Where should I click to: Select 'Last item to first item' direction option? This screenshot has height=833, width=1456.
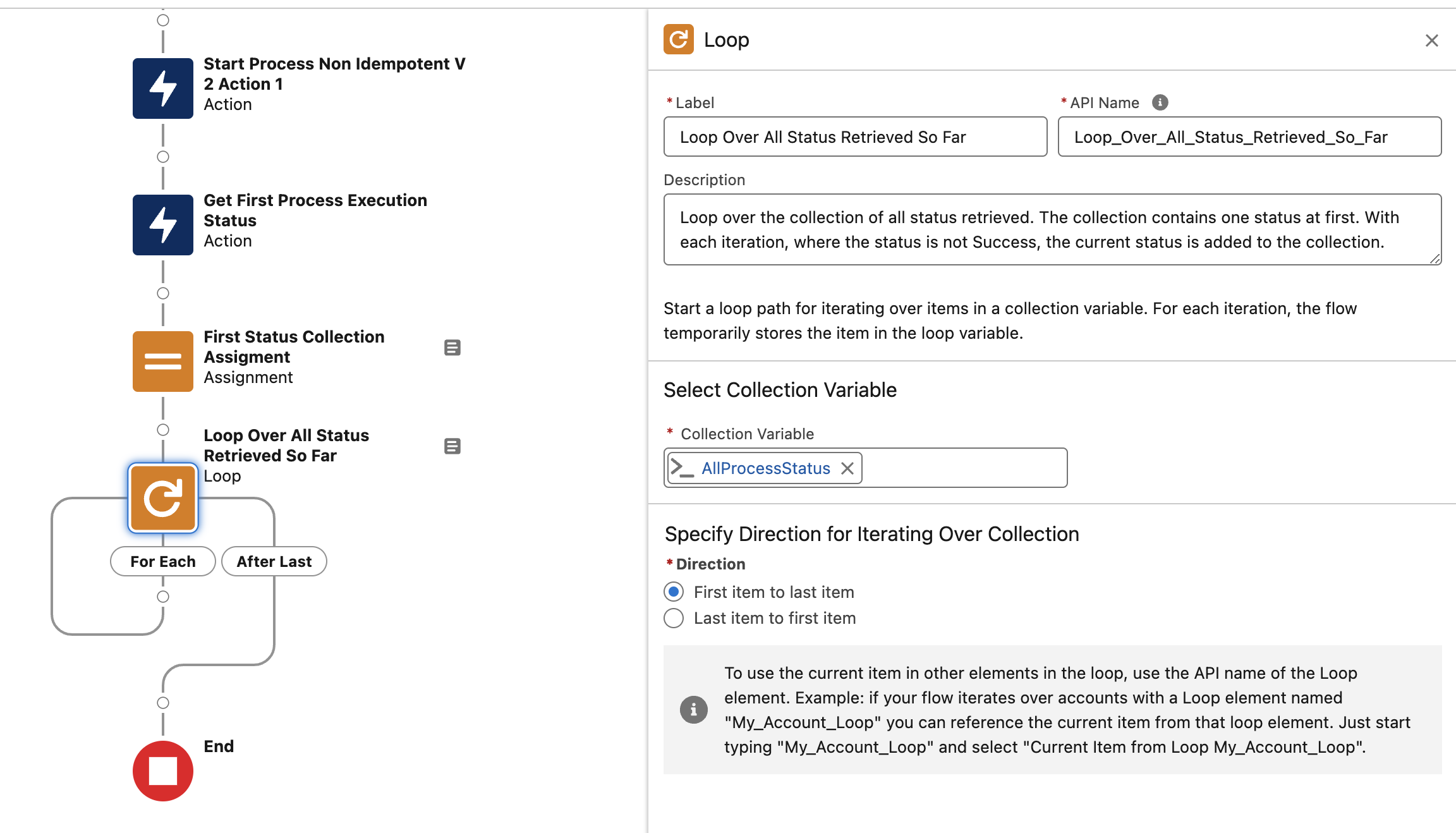tap(675, 617)
